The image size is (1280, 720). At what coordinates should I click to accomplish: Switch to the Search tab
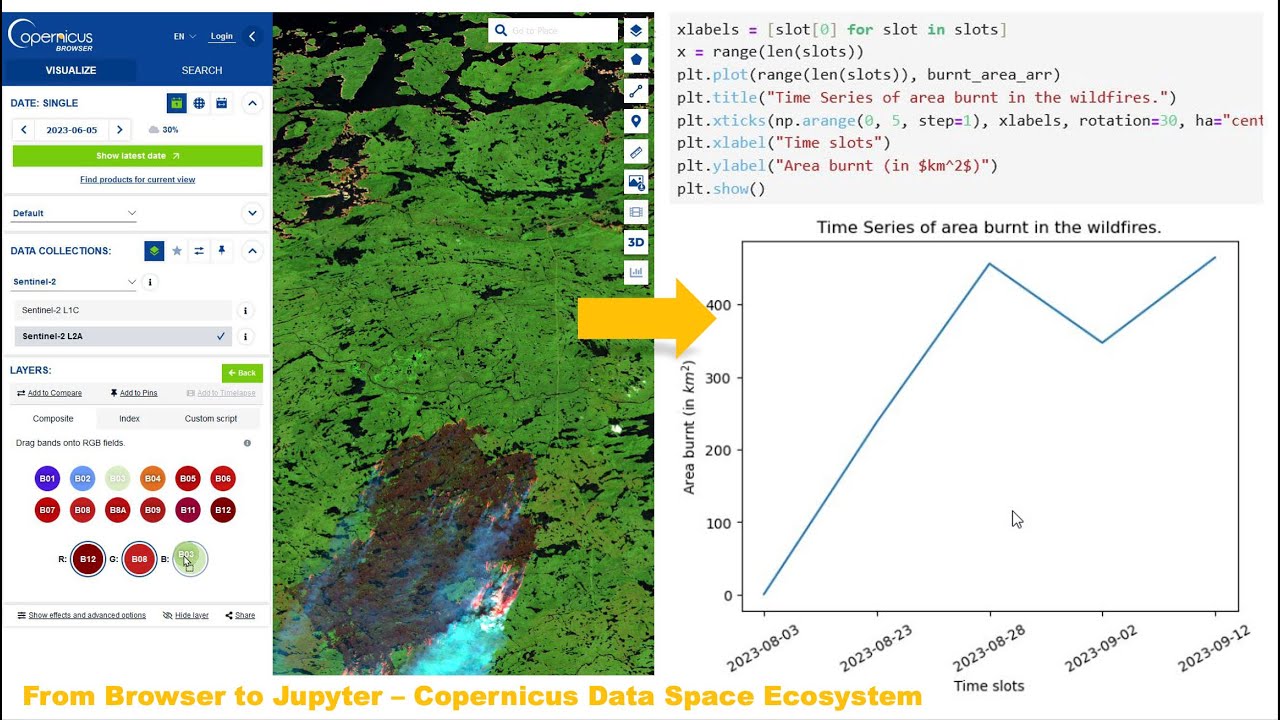[202, 70]
